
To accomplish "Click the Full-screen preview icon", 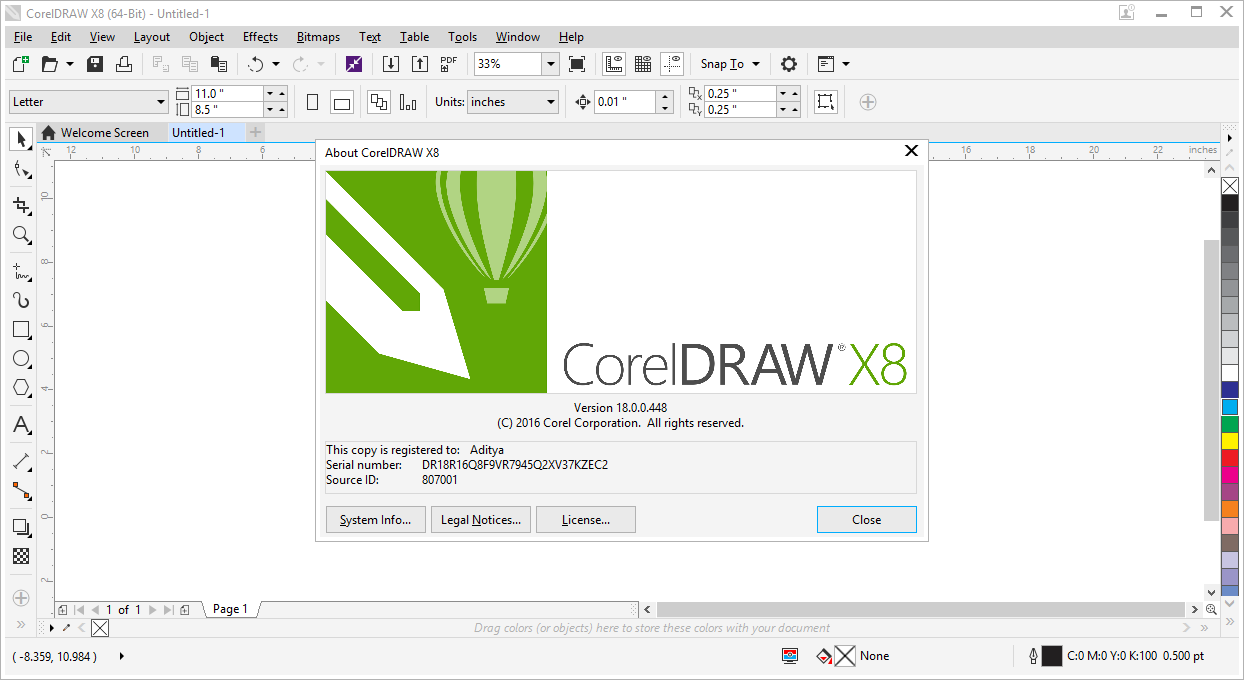I will [577, 64].
